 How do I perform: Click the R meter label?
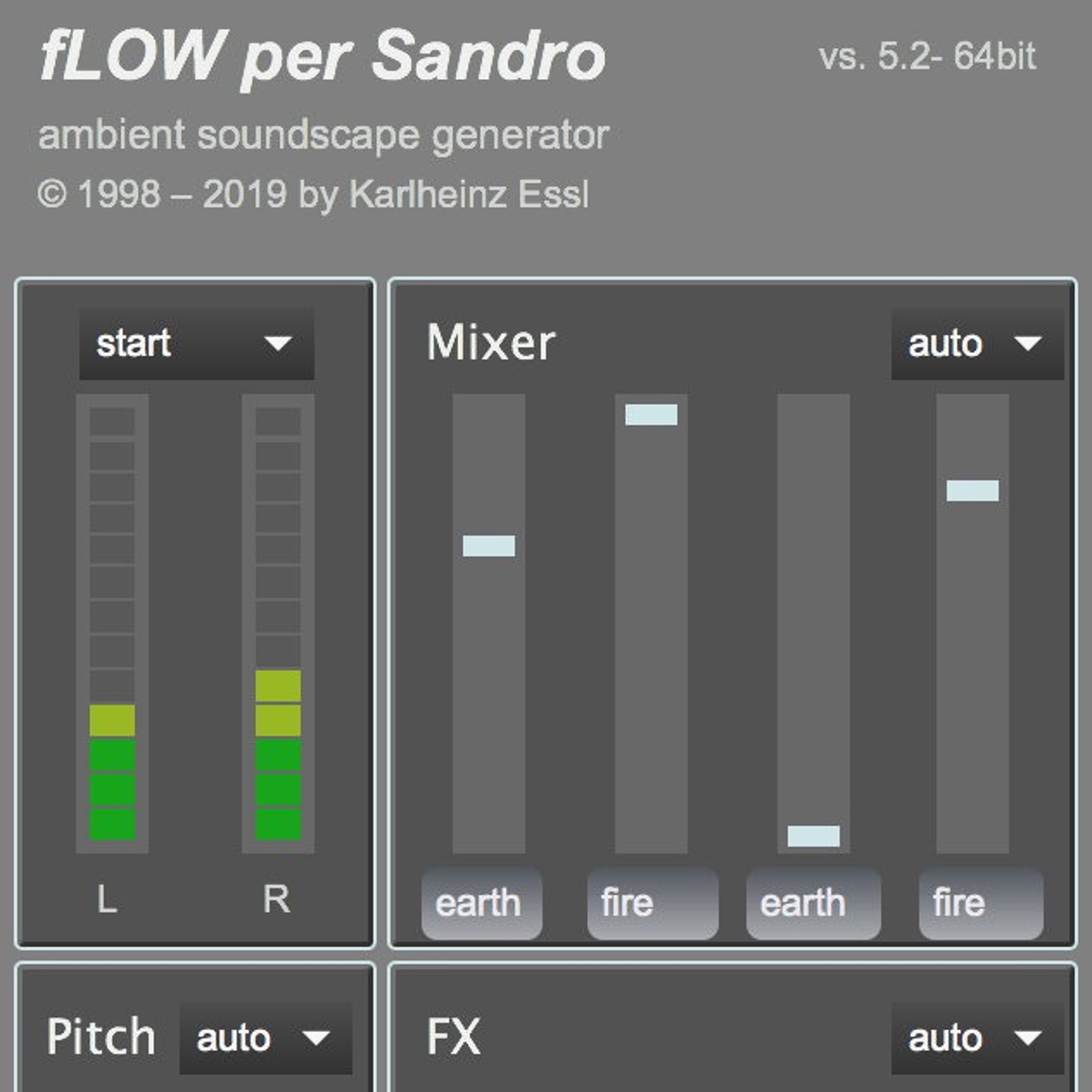(x=276, y=899)
